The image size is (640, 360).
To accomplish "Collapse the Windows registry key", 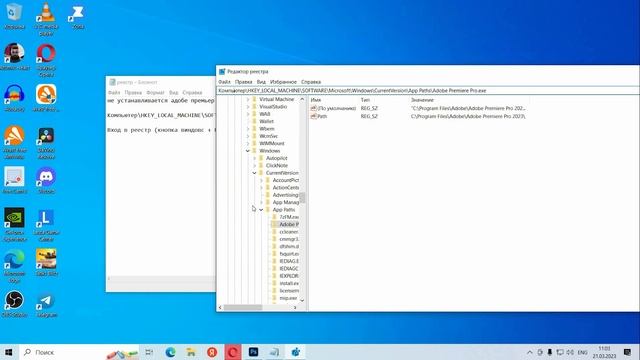I will (248, 151).
